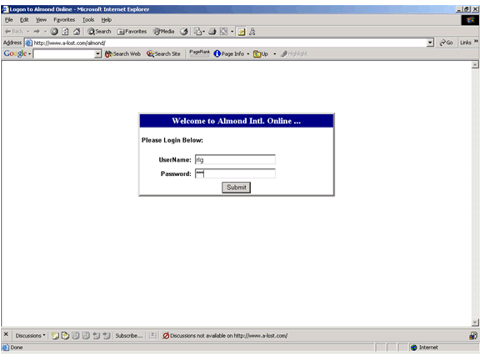Refresh the page using the Refresh icon
Viewport: 480px width, 360px height.
click(x=66, y=32)
